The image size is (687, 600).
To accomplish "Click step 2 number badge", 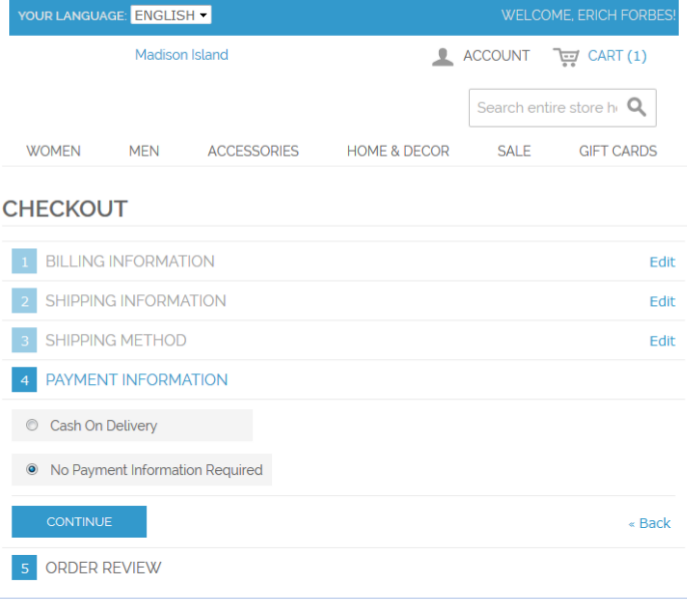I will click(24, 301).
